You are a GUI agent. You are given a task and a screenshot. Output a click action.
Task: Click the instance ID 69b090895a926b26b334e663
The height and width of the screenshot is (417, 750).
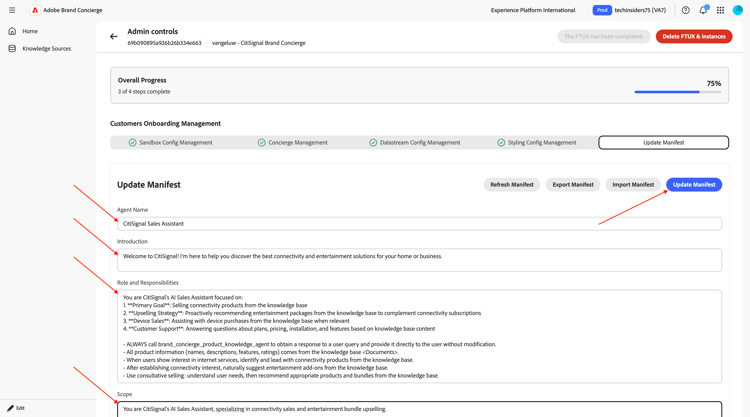pos(164,43)
